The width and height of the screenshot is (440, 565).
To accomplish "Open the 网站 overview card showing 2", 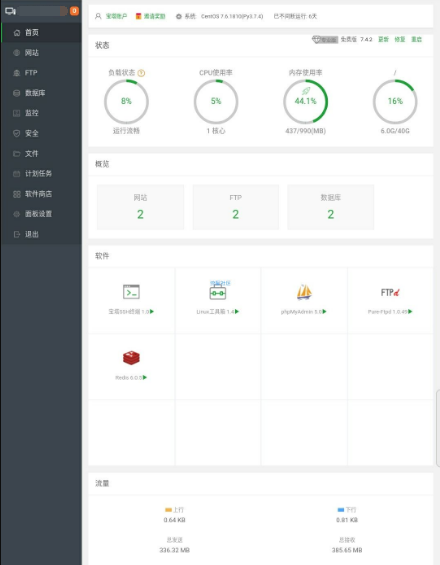I will coord(140,207).
